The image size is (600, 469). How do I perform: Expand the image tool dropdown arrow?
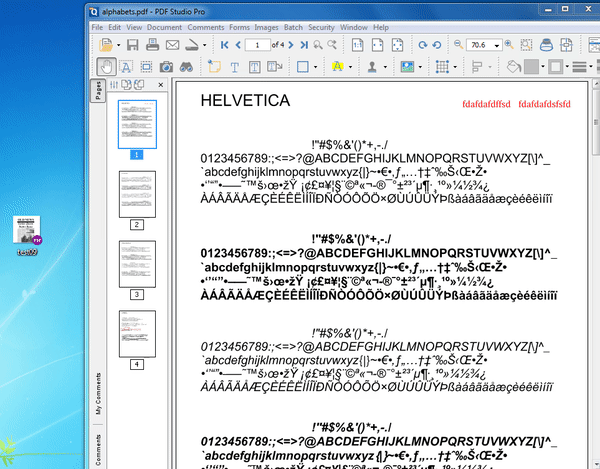[x=421, y=67]
